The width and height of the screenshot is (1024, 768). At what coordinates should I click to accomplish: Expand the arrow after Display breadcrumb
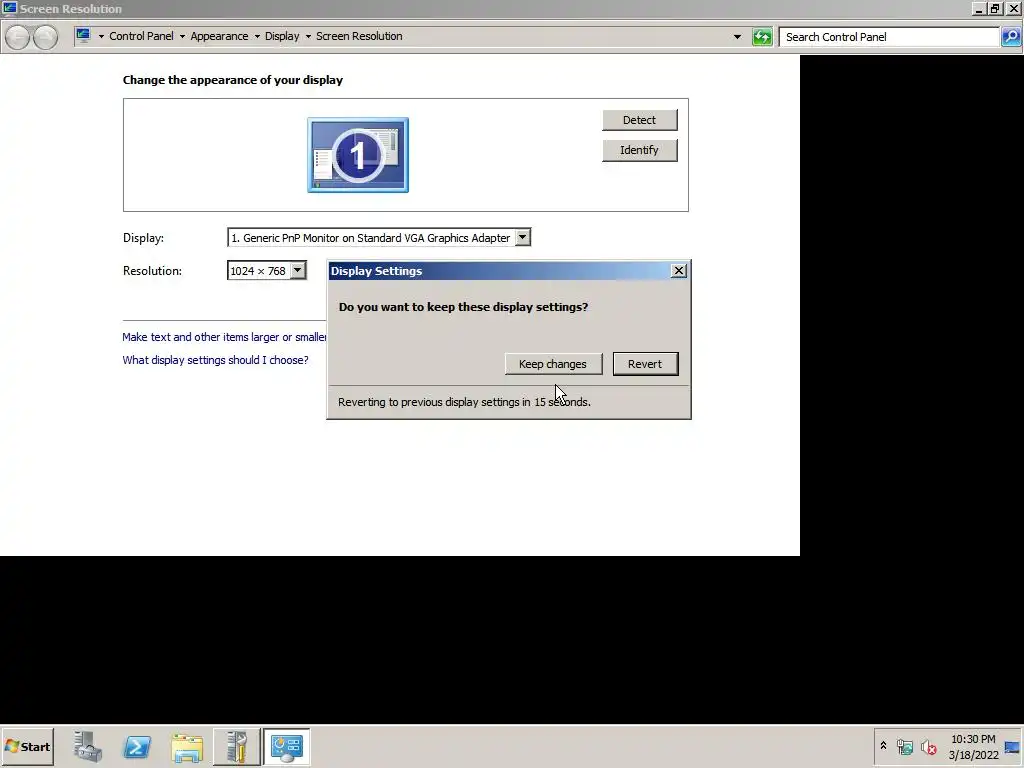point(308,37)
